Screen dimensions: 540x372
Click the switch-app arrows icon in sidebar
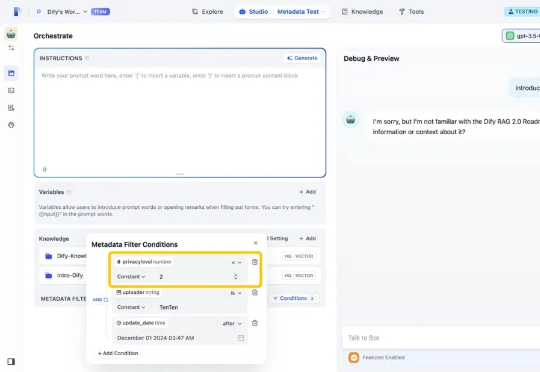[11, 48]
